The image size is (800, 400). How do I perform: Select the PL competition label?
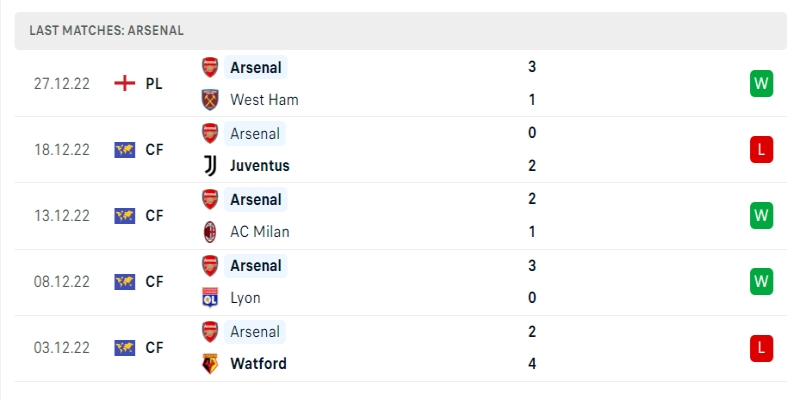point(154,84)
